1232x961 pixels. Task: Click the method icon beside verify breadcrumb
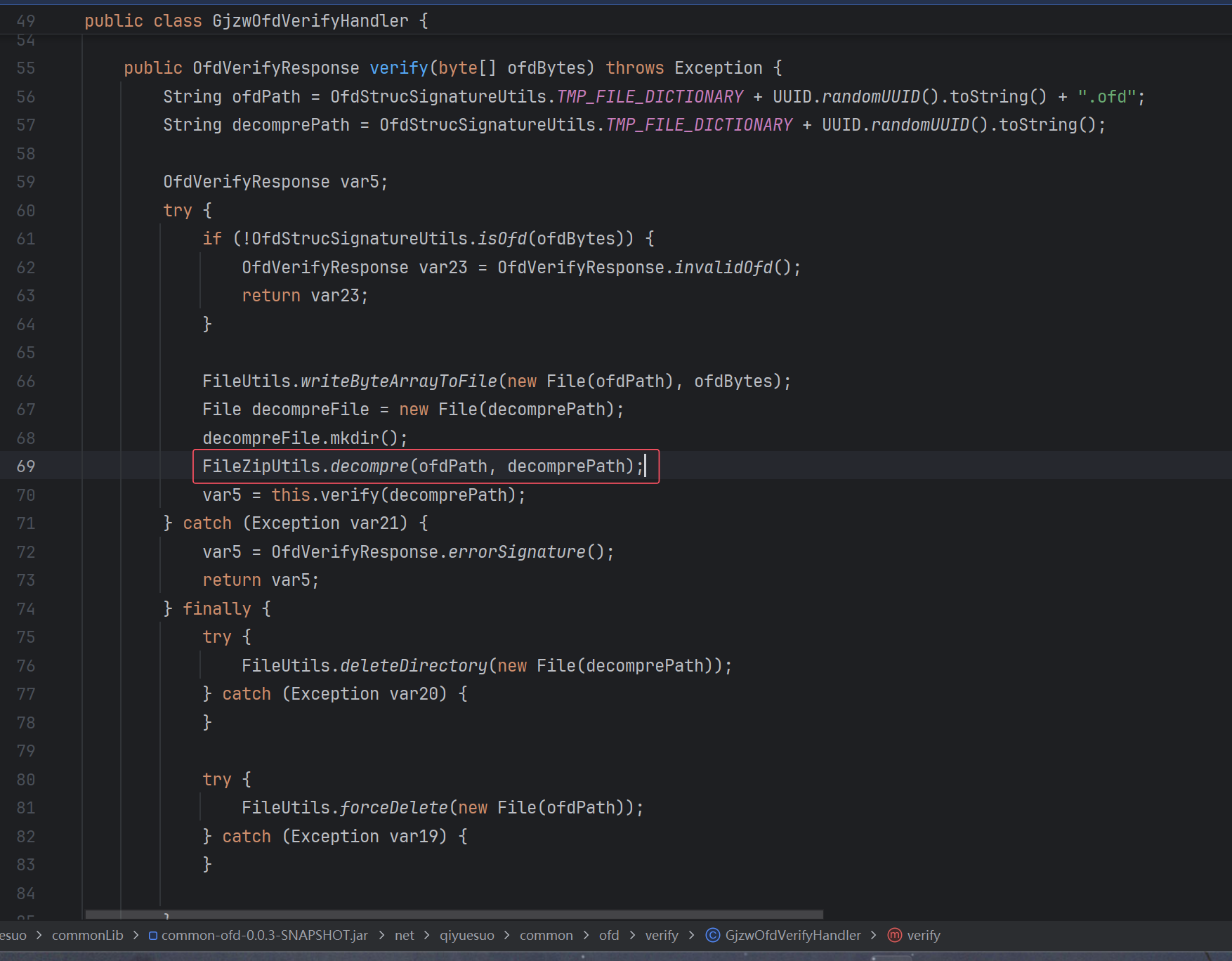[x=894, y=935]
